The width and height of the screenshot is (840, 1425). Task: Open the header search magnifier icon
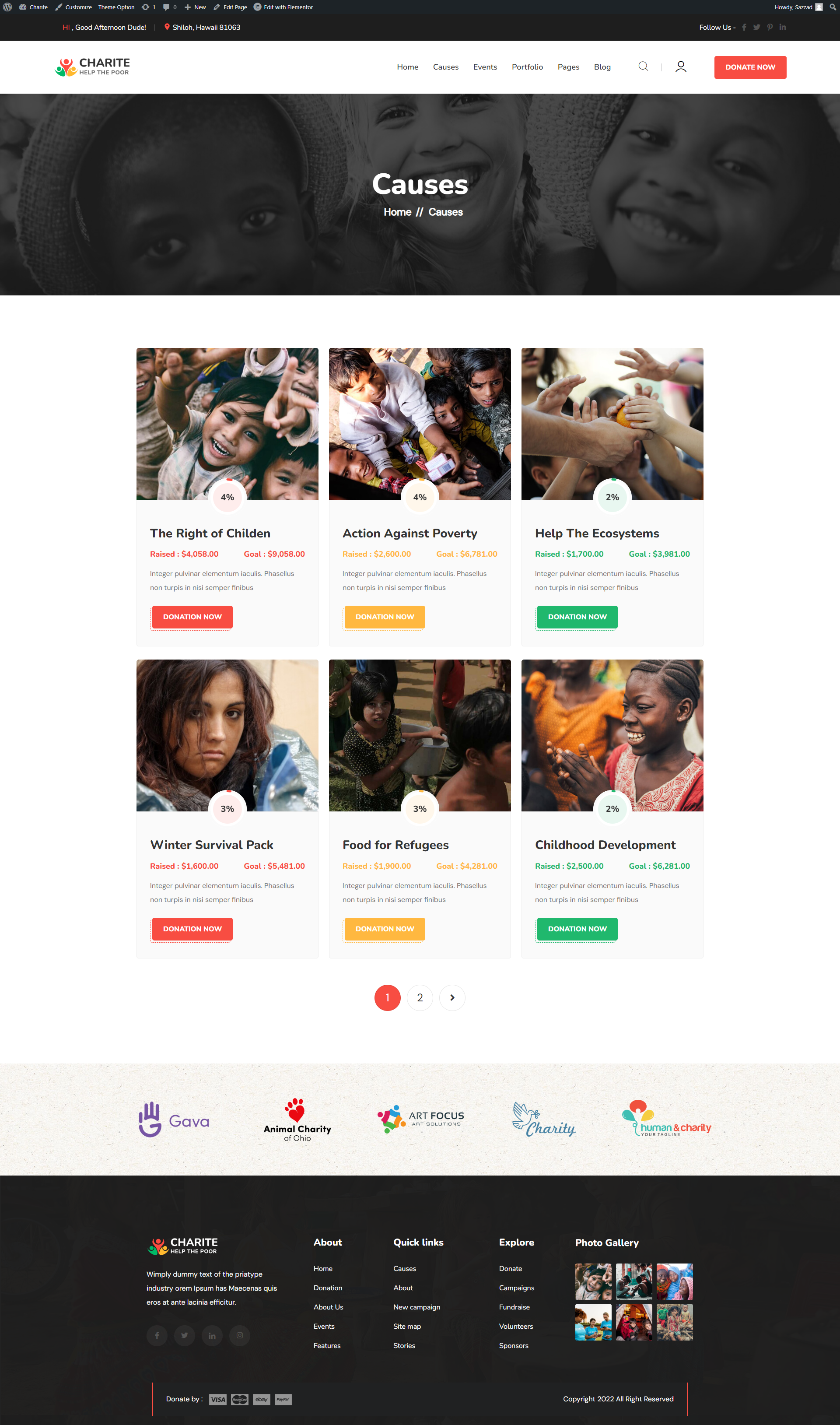(643, 66)
